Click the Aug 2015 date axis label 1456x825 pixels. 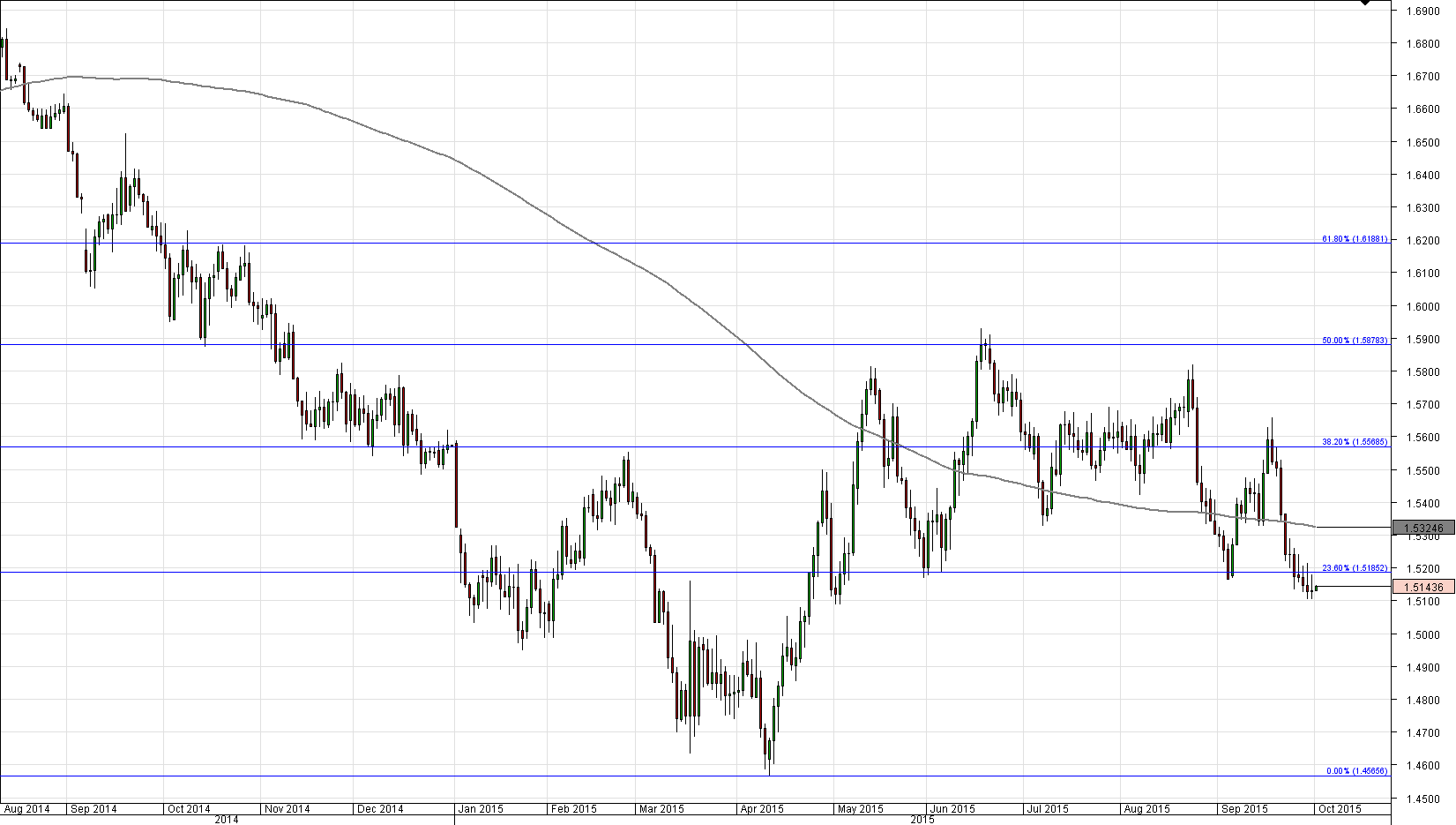[1146, 809]
